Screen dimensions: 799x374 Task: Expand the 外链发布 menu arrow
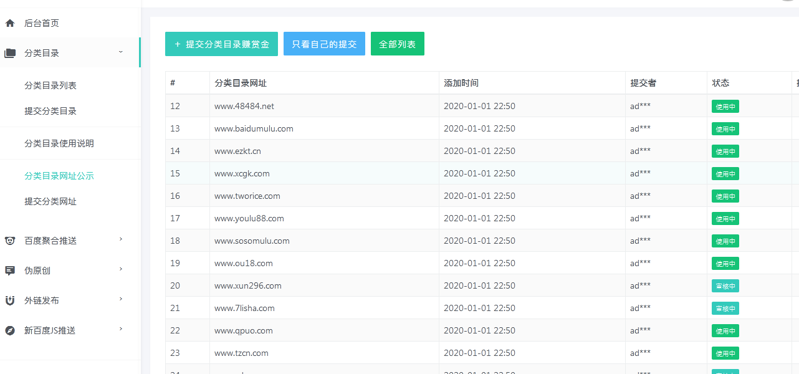(x=121, y=299)
